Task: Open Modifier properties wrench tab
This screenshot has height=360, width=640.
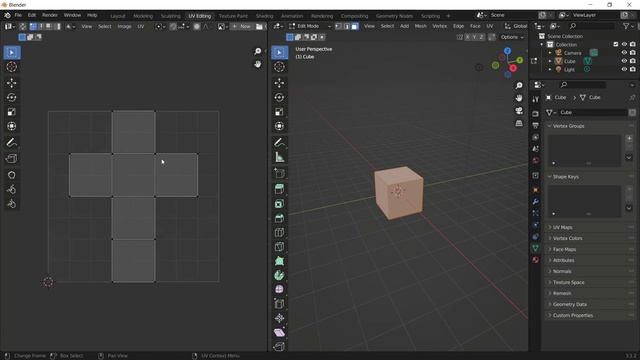Action: click(x=536, y=202)
